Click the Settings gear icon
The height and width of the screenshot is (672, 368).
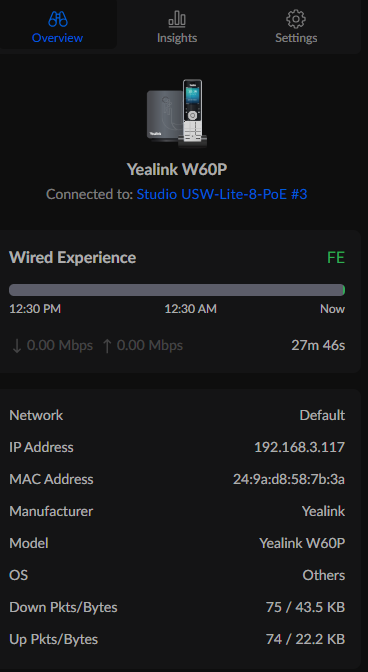pos(296,19)
